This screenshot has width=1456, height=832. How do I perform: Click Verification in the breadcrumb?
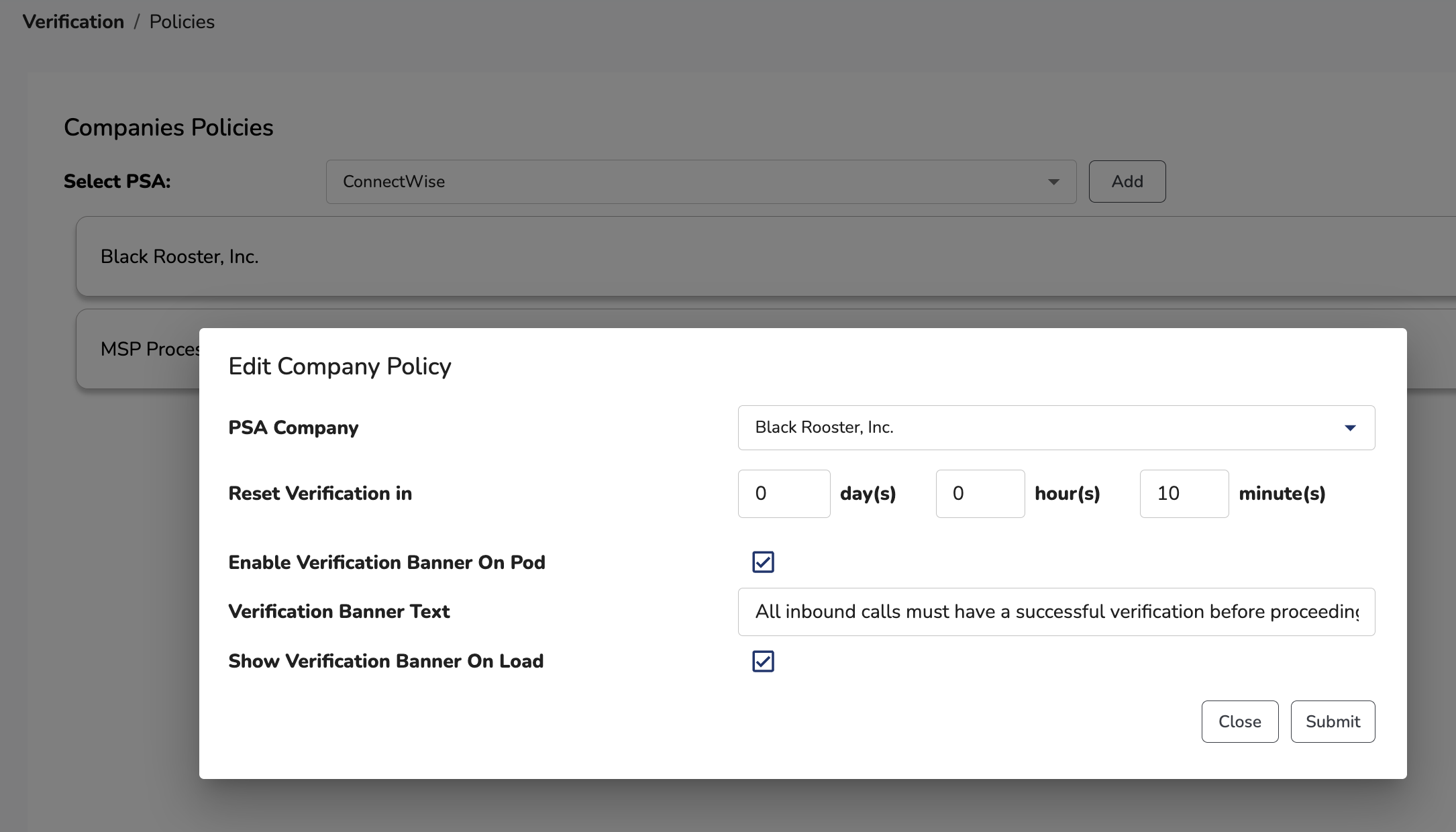pos(73,22)
